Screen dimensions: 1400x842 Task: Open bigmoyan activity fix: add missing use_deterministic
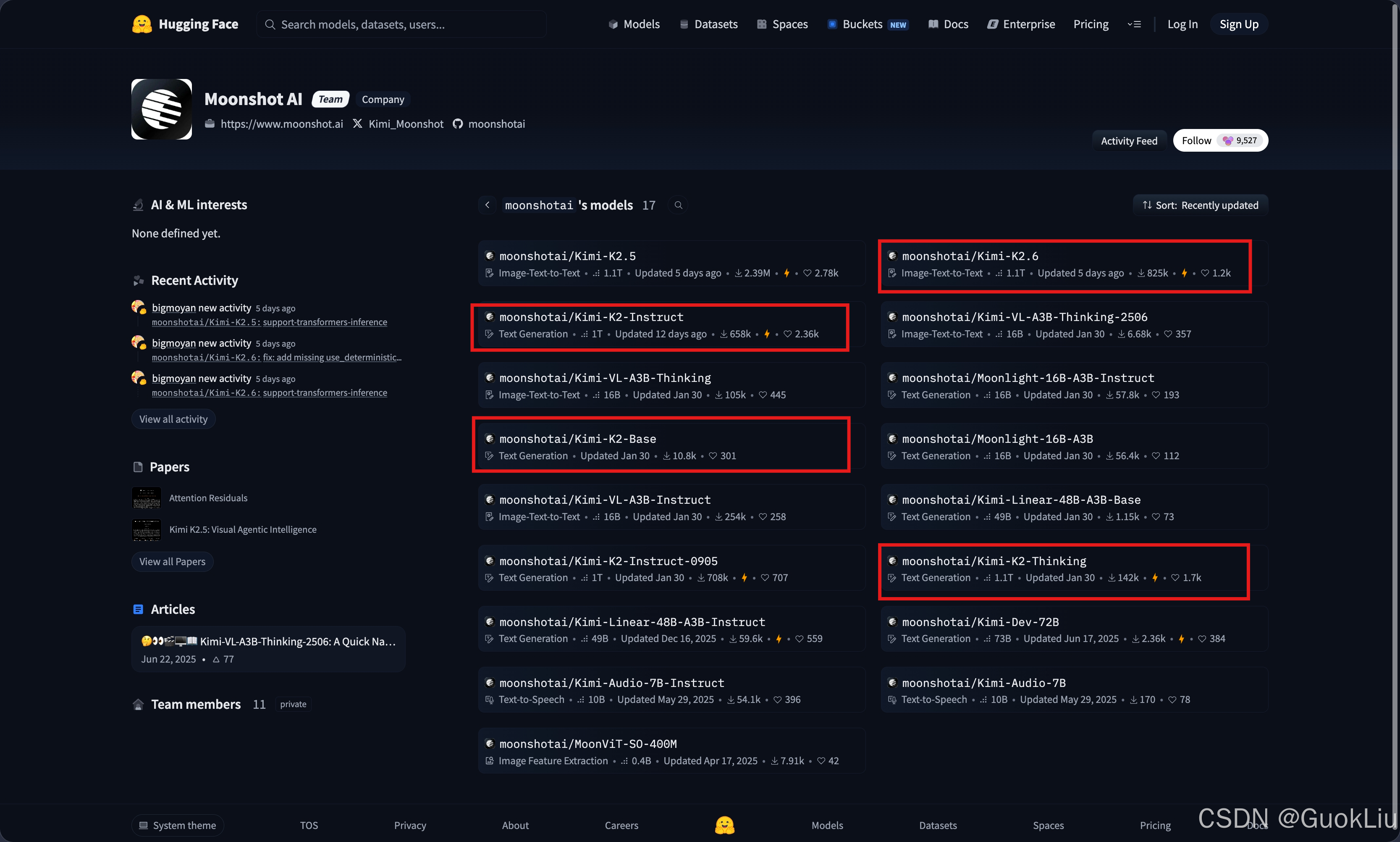click(277, 358)
